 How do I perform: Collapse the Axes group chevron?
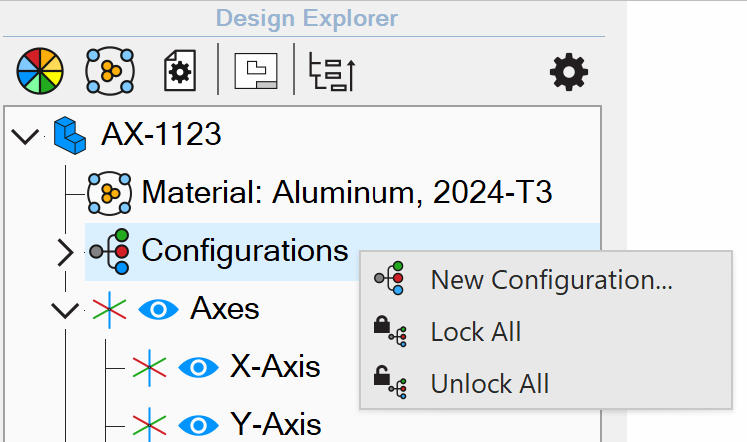coord(65,311)
